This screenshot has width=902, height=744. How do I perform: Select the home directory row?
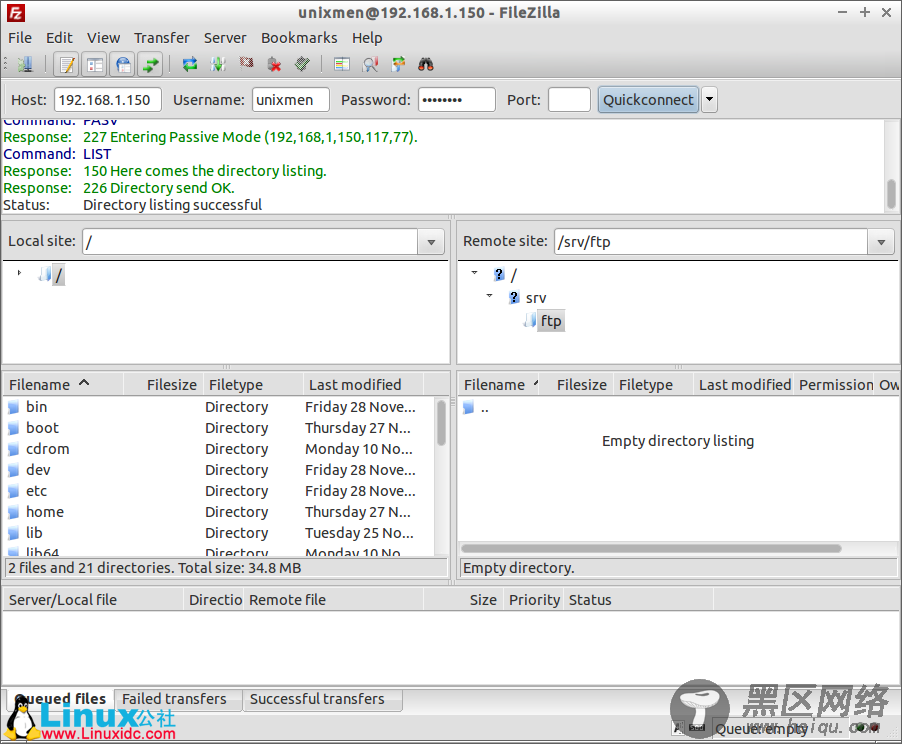(219, 512)
